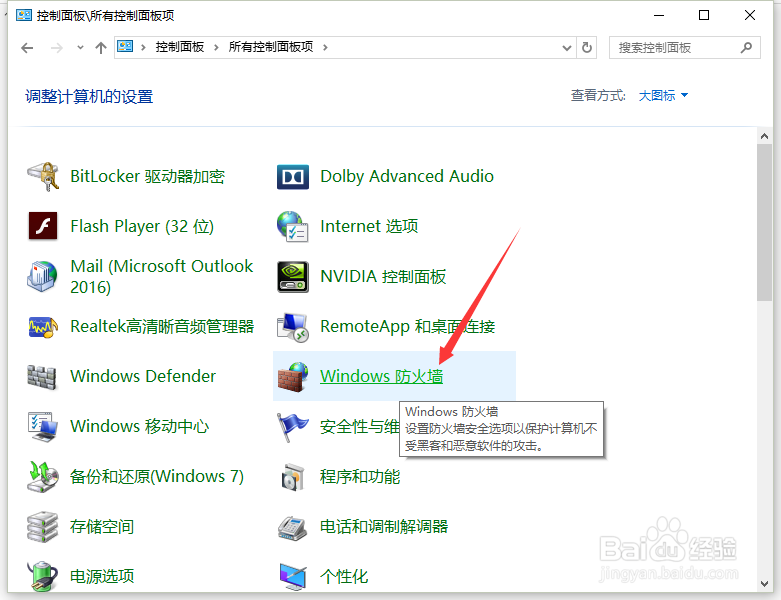Click the scrollbar down arrow
Screen dimensions: 781x600
(764, 584)
